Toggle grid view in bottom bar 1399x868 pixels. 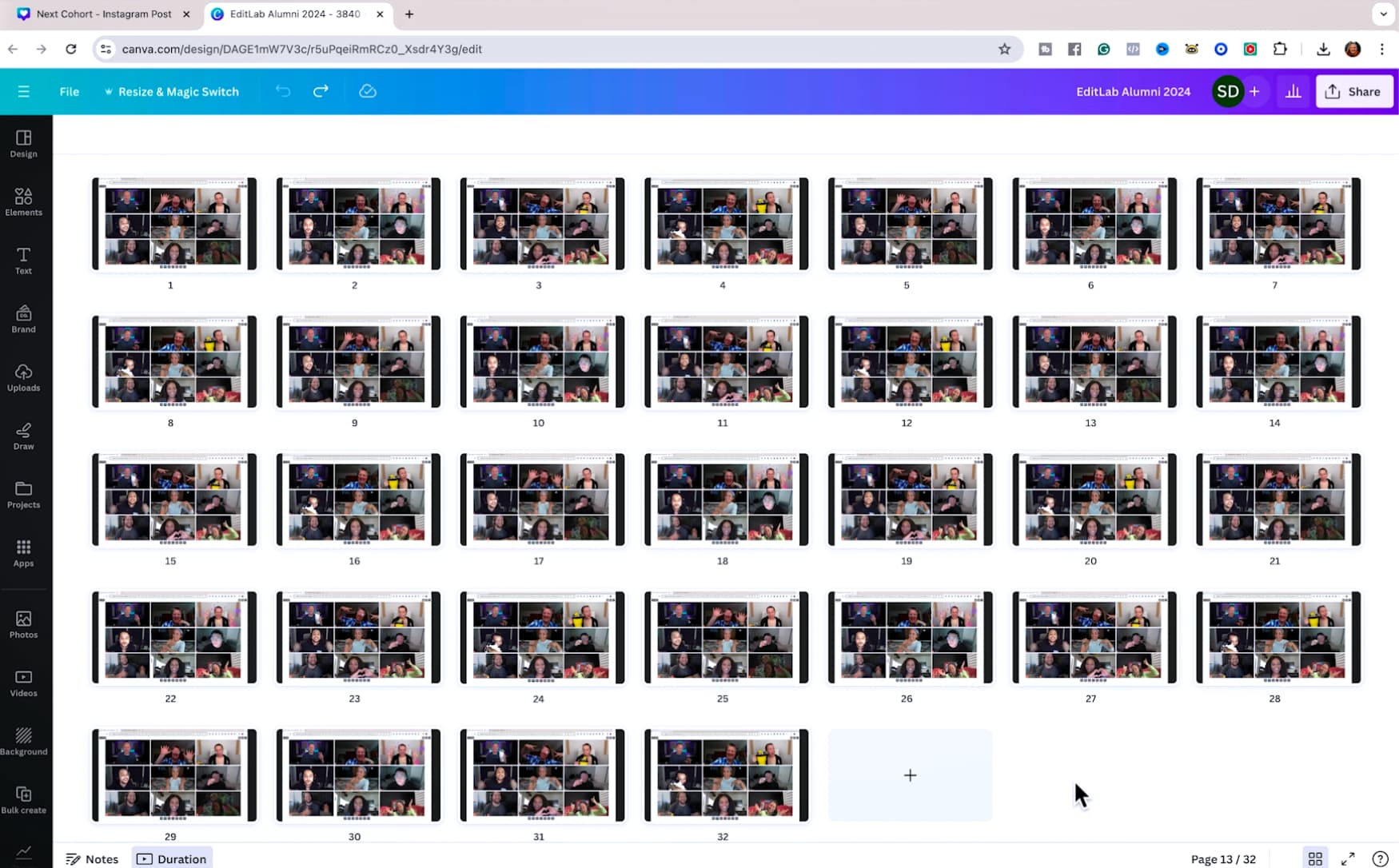point(1315,858)
